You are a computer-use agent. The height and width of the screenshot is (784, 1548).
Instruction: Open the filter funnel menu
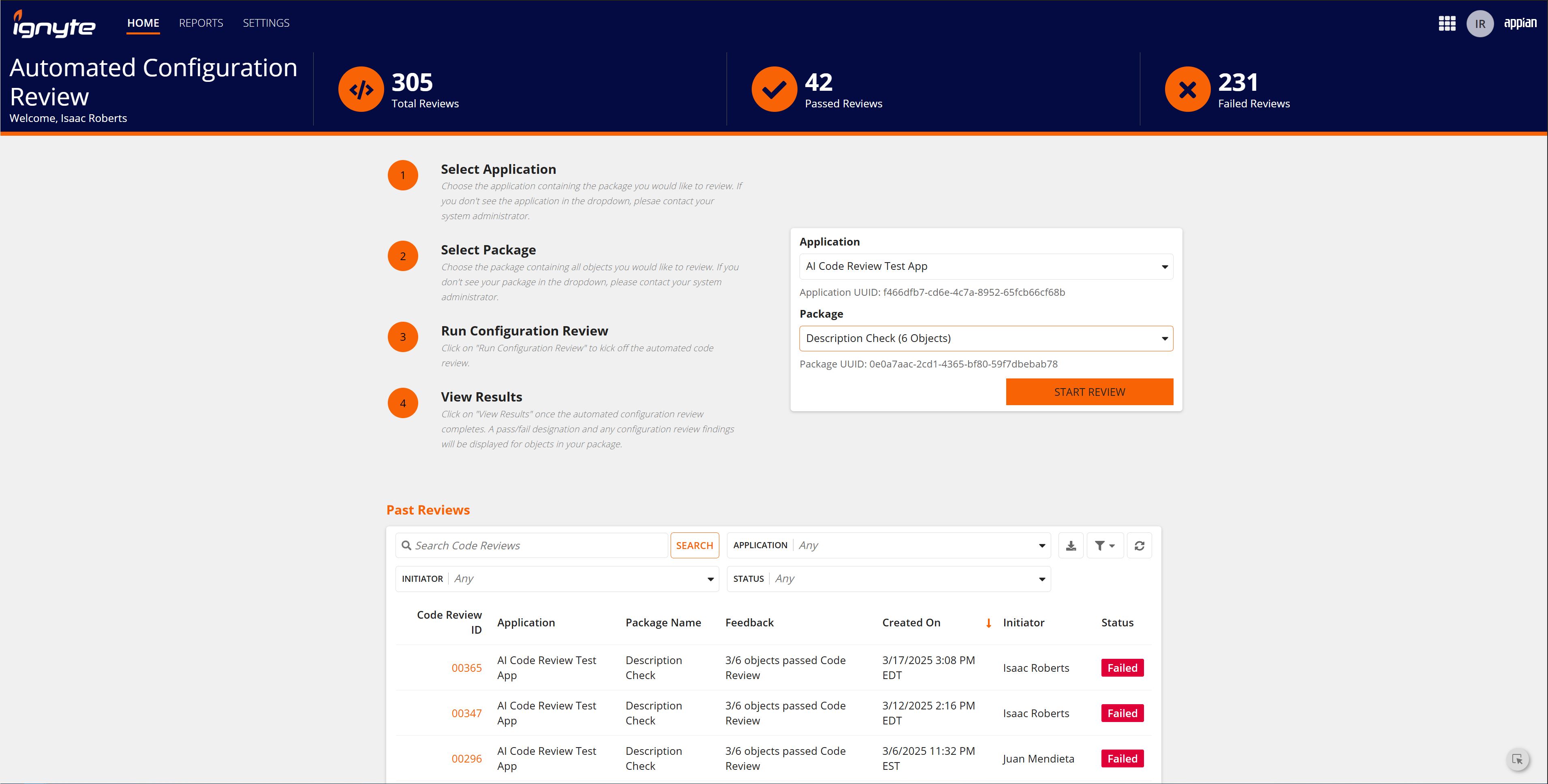point(1105,545)
